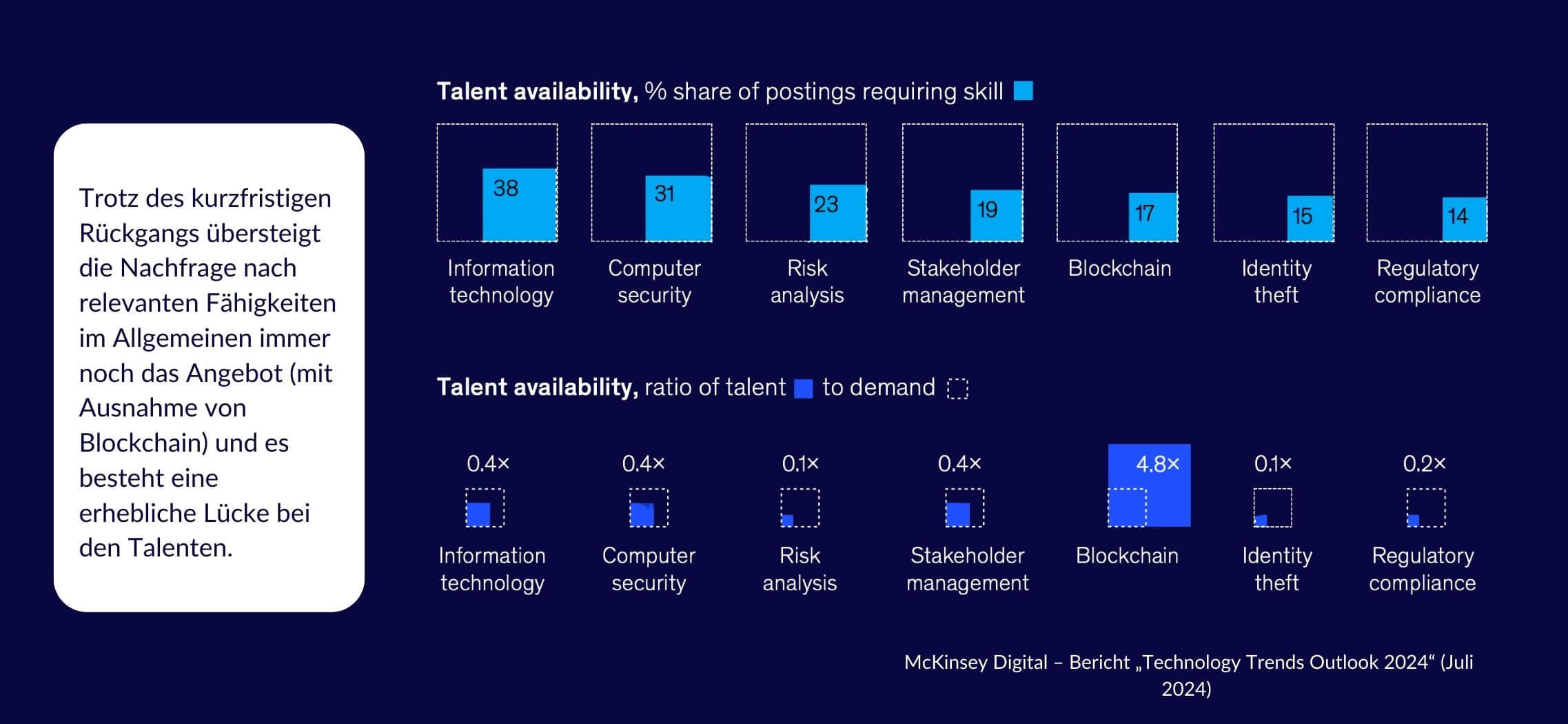Click the light-blue legend square after "requiring skill"
This screenshot has width=1568, height=724.
coord(1024,91)
